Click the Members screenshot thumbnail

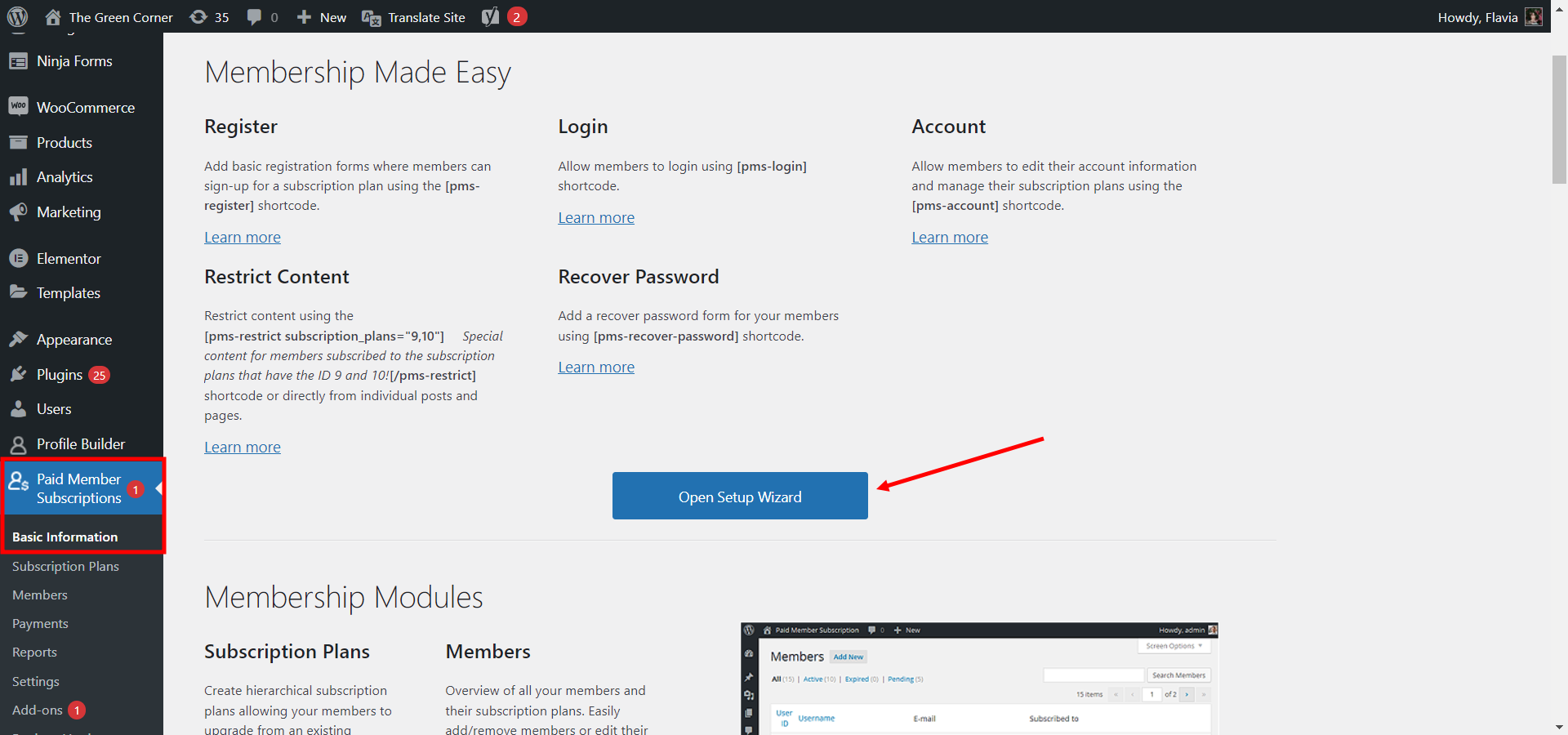979,679
